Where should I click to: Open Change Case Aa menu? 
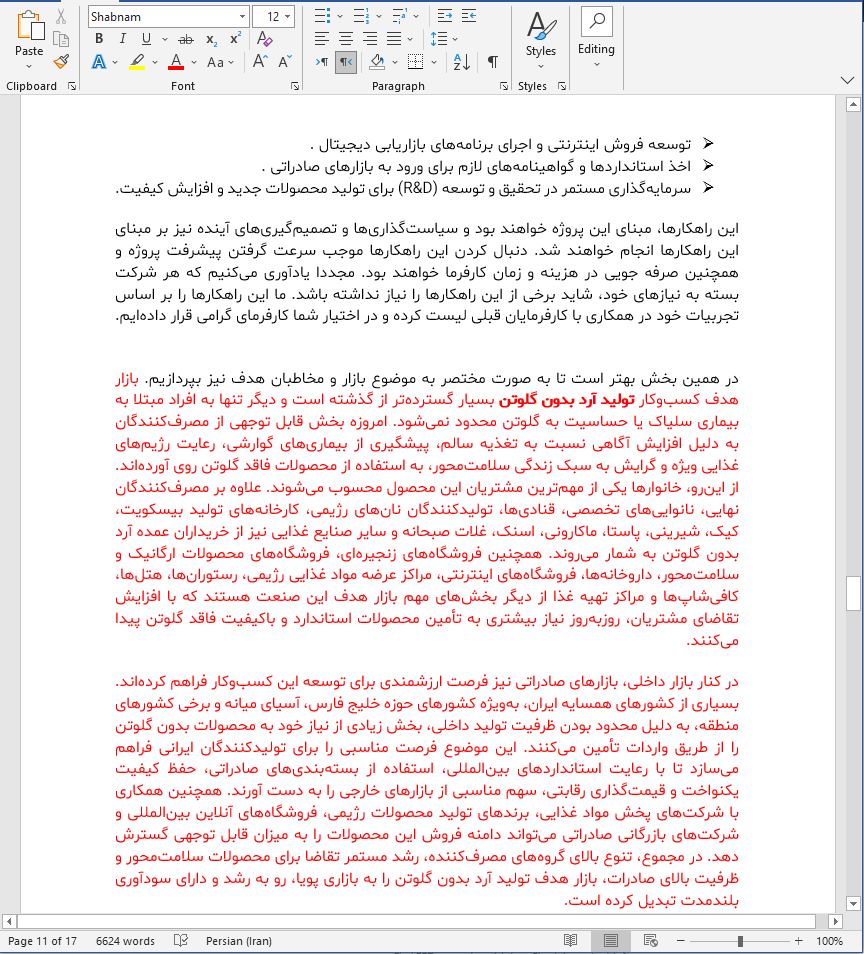(x=220, y=62)
